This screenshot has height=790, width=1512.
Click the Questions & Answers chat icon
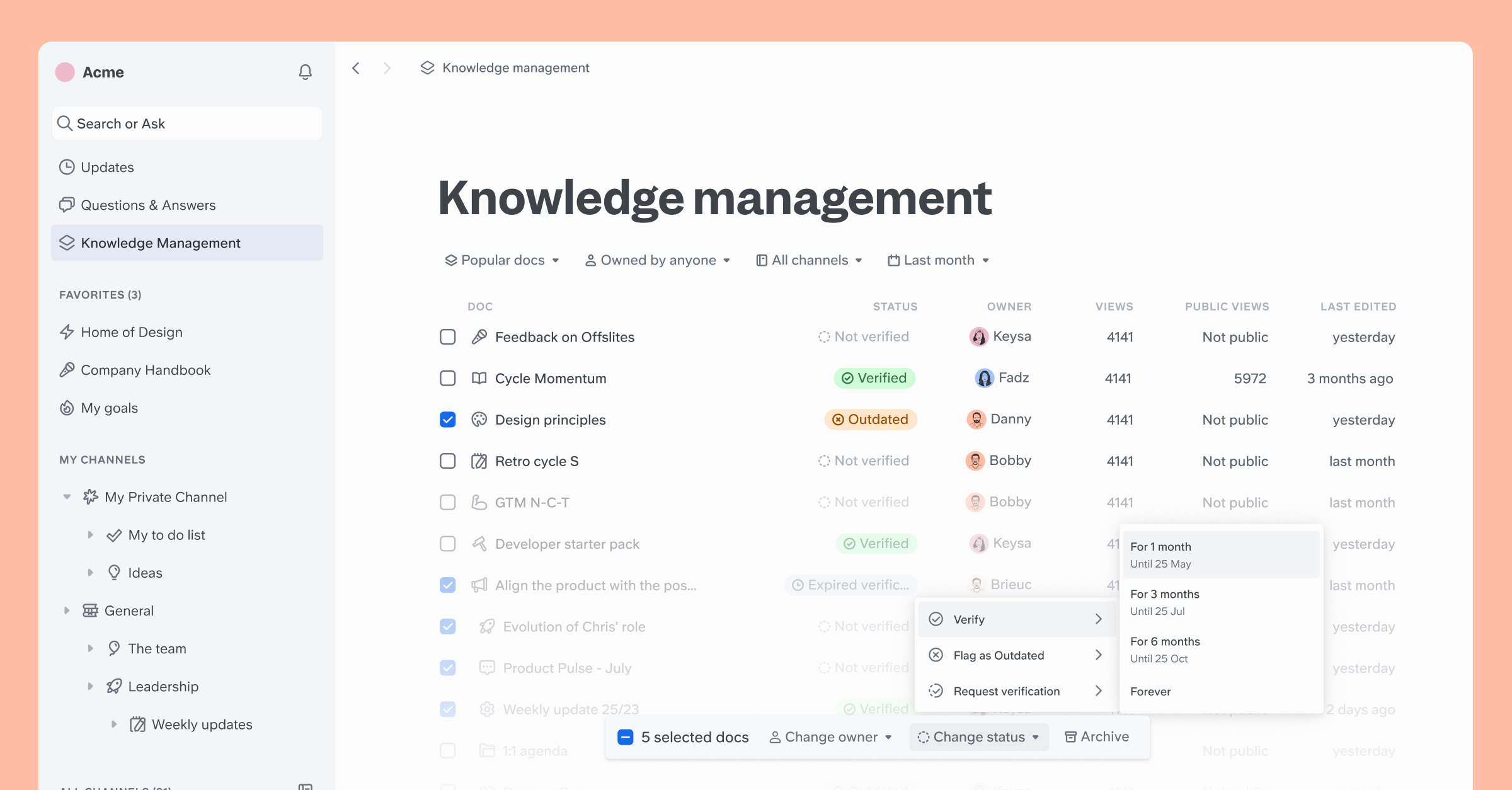[x=67, y=205]
